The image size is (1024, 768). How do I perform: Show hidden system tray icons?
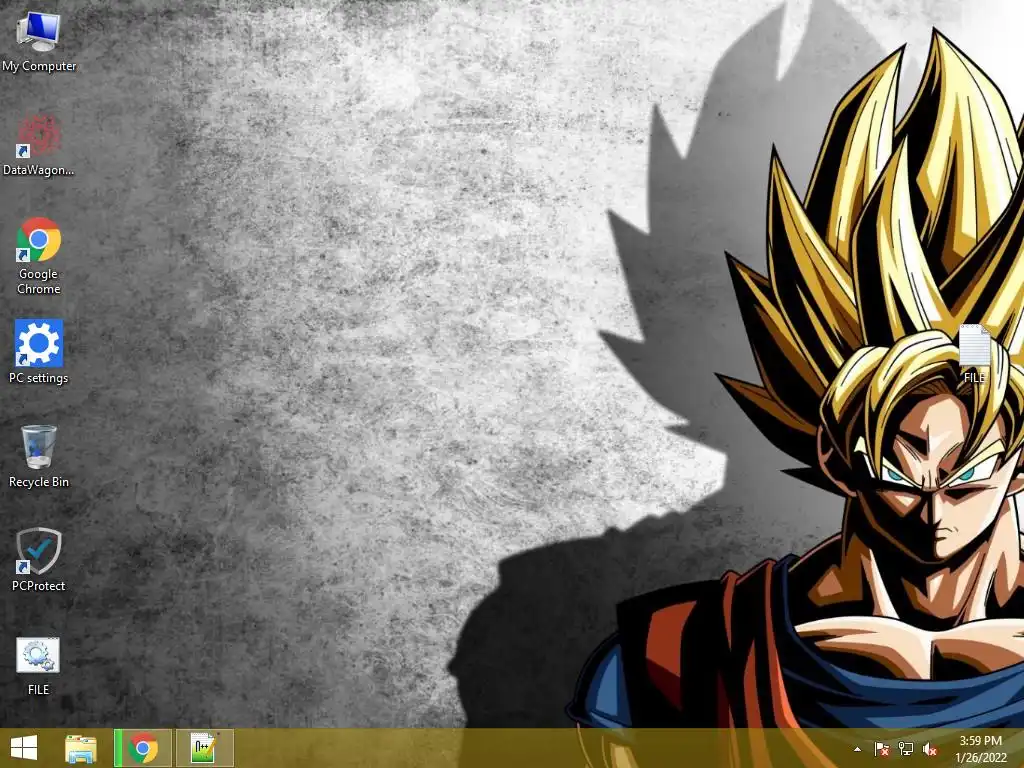pos(857,749)
